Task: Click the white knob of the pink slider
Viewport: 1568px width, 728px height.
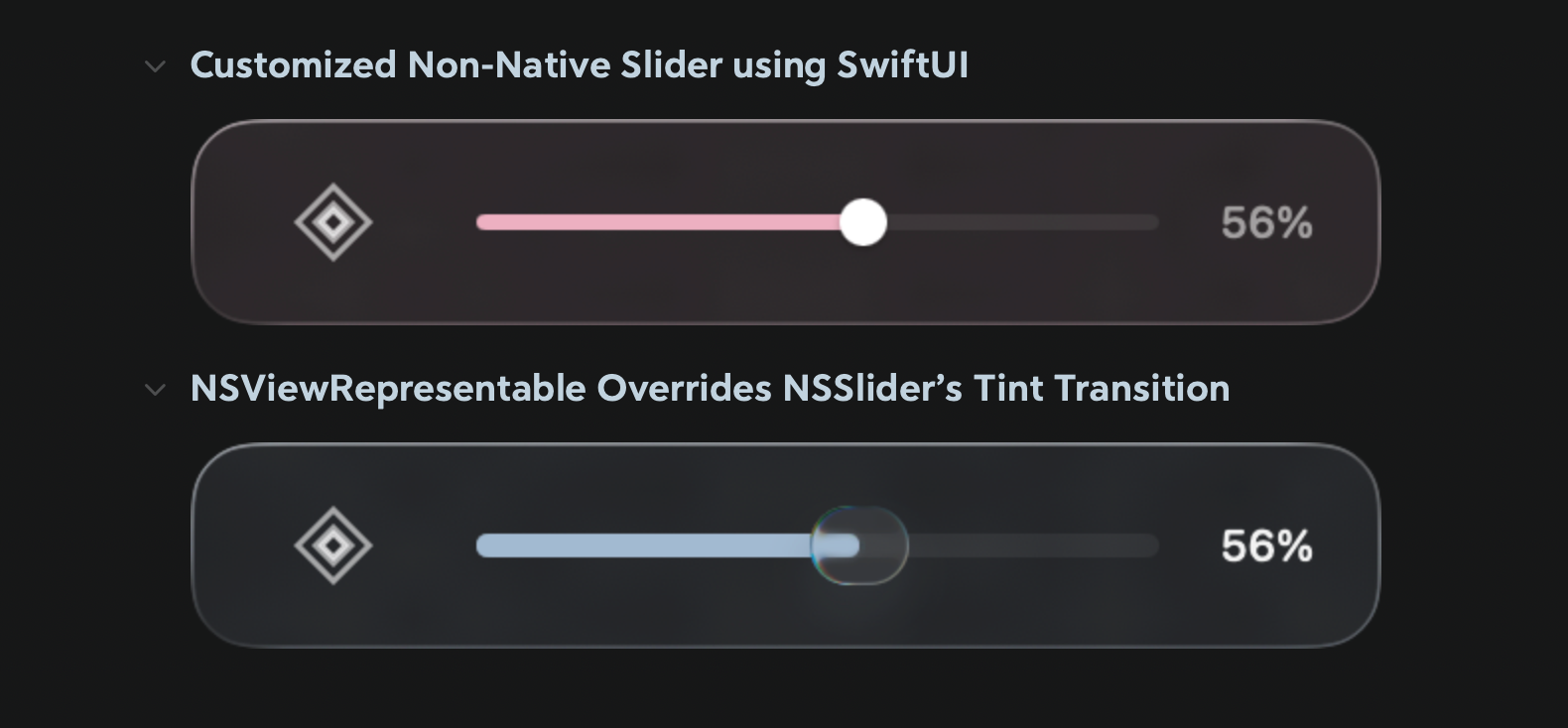Action: point(862,222)
